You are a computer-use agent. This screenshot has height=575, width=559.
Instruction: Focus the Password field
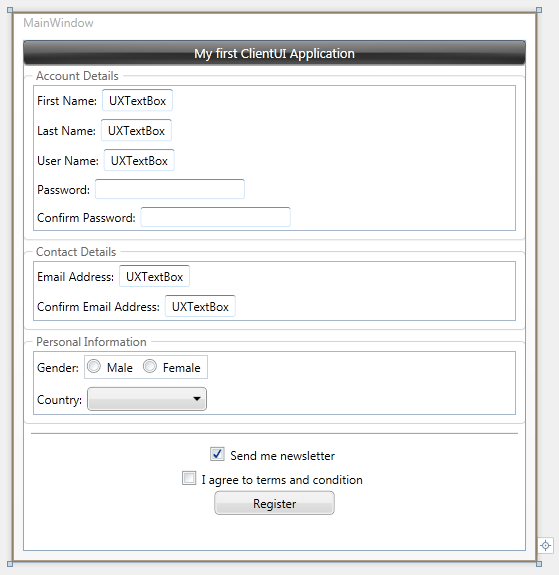170,189
